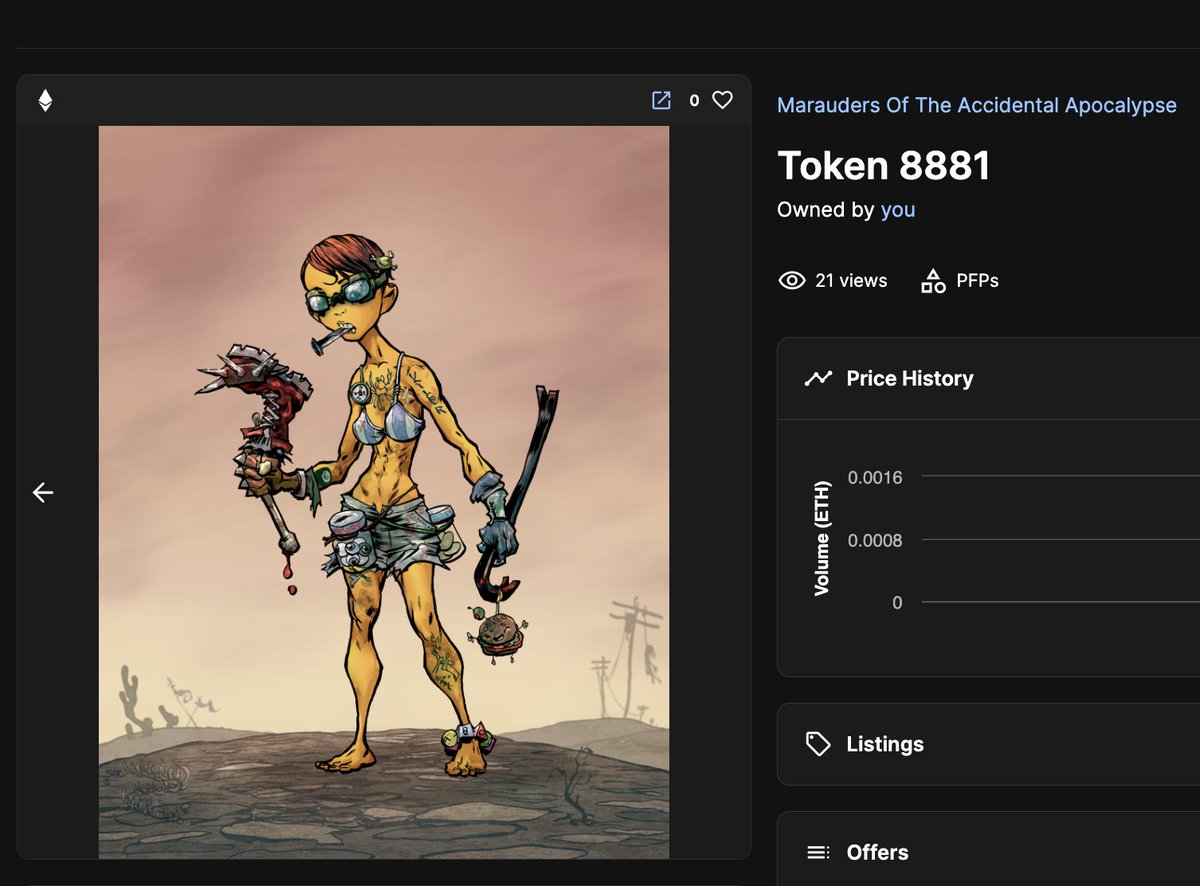The image size is (1200, 886).
Task: Click the favorites count "0"
Action: [x=694, y=101]
